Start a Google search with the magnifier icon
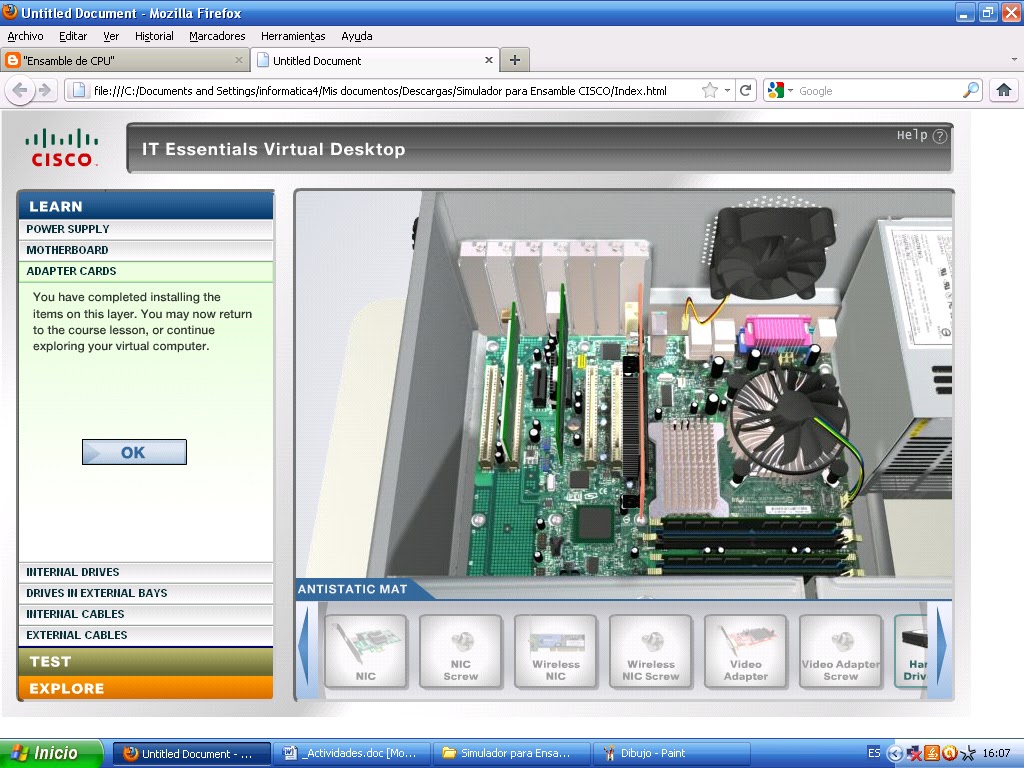The height and width of the screenshot is (768, 1024). (969, 89)
